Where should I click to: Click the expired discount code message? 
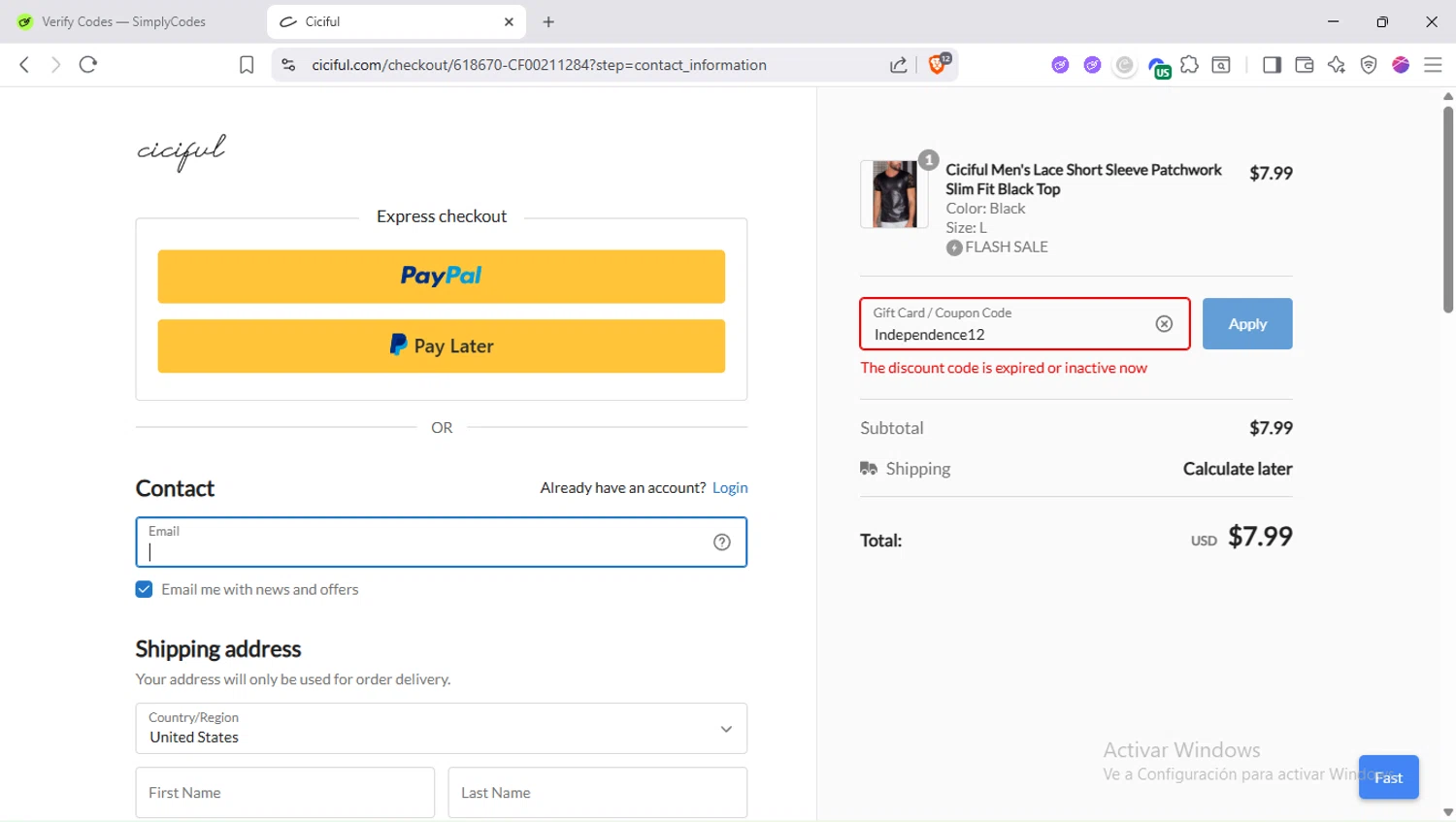tap(1004, 368)
